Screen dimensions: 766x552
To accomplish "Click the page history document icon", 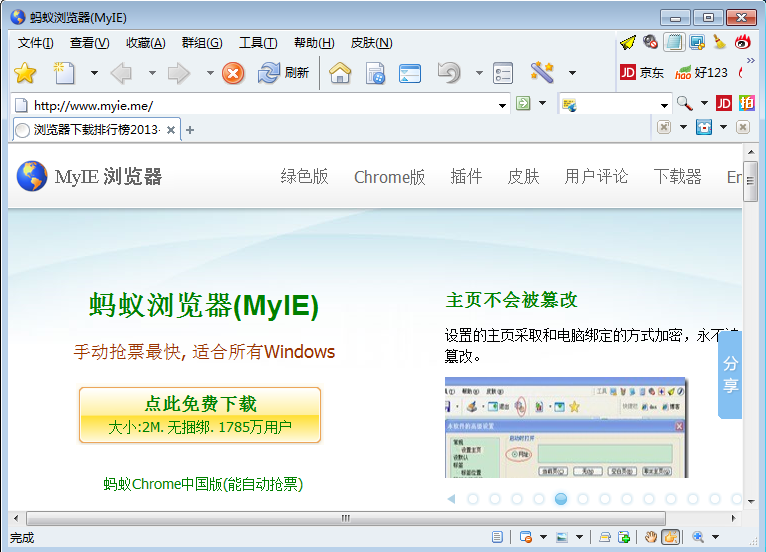I will 375,73.
